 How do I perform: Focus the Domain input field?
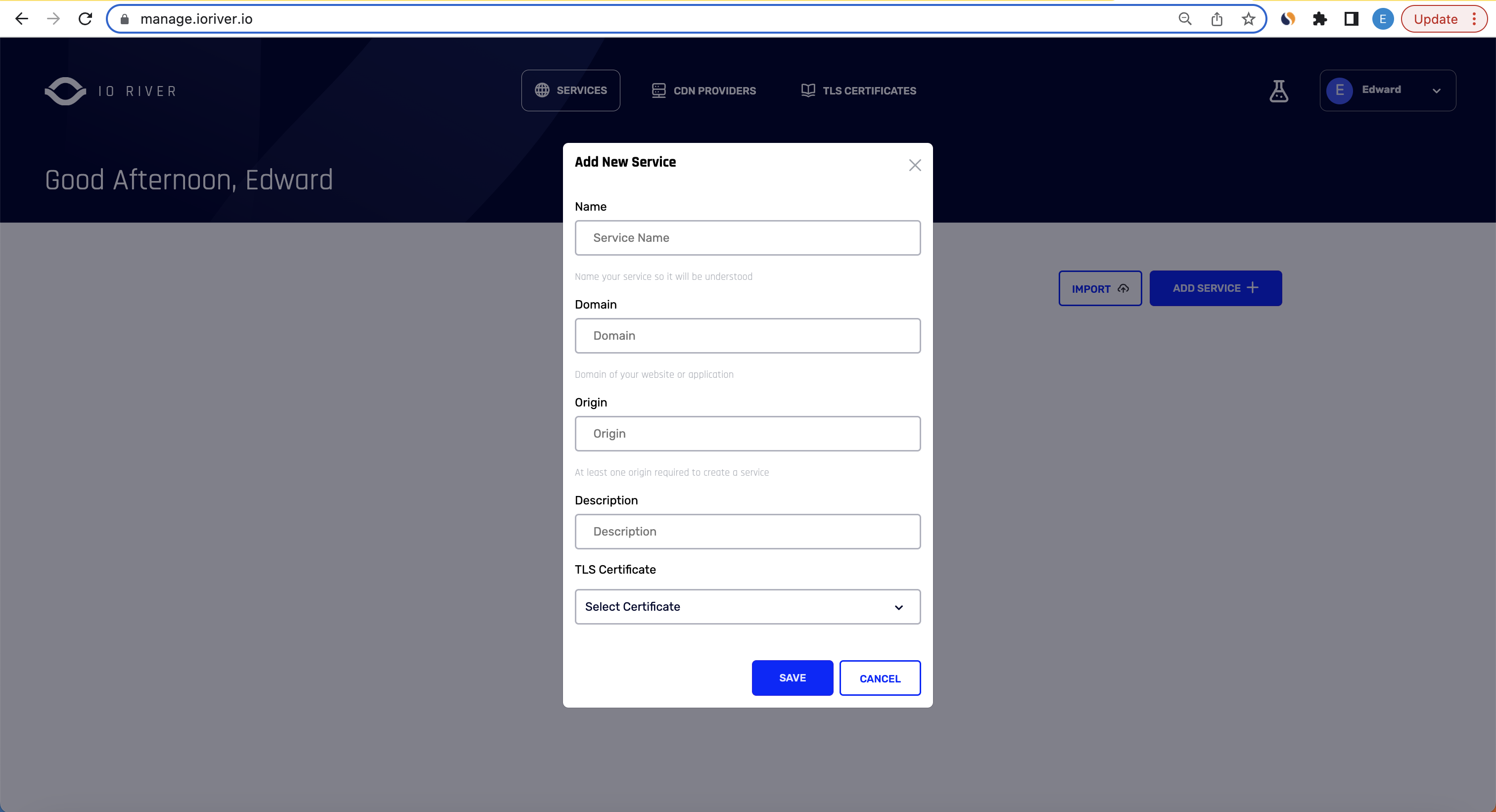click(x=748, y=336)
